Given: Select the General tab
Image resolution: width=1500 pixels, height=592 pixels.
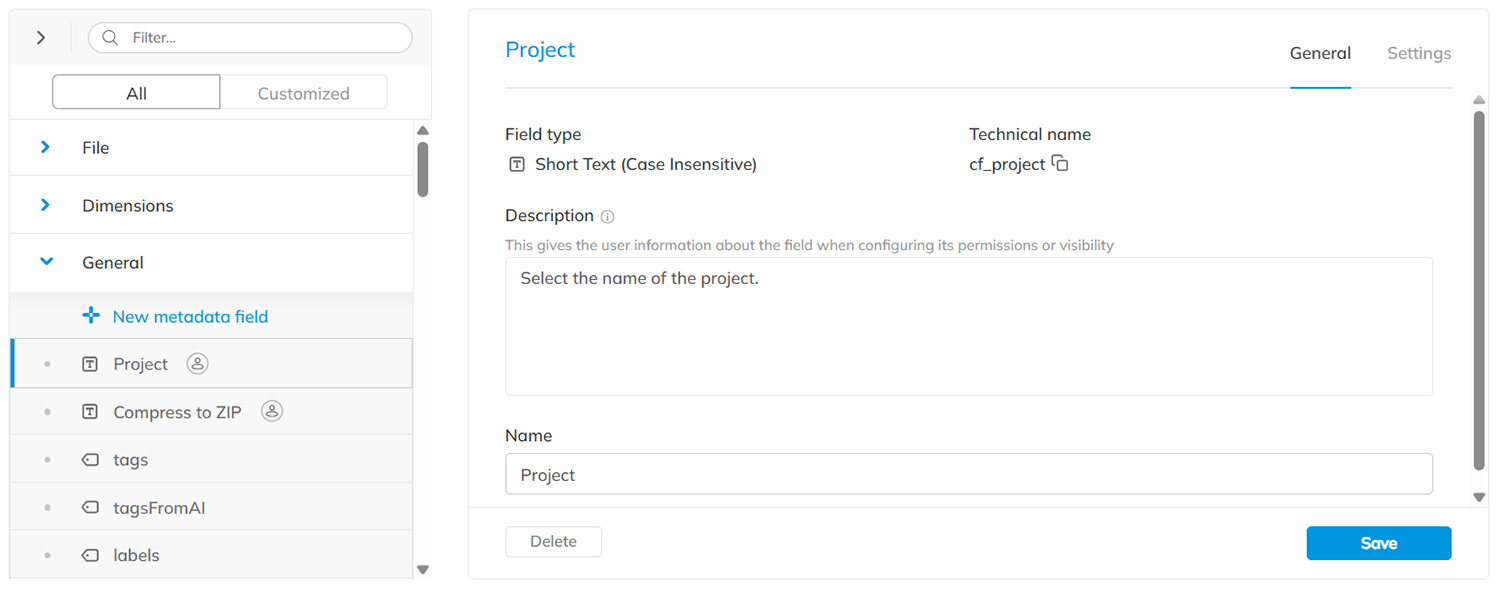Looking at the screenshot, I should [x=1320, y=53].
